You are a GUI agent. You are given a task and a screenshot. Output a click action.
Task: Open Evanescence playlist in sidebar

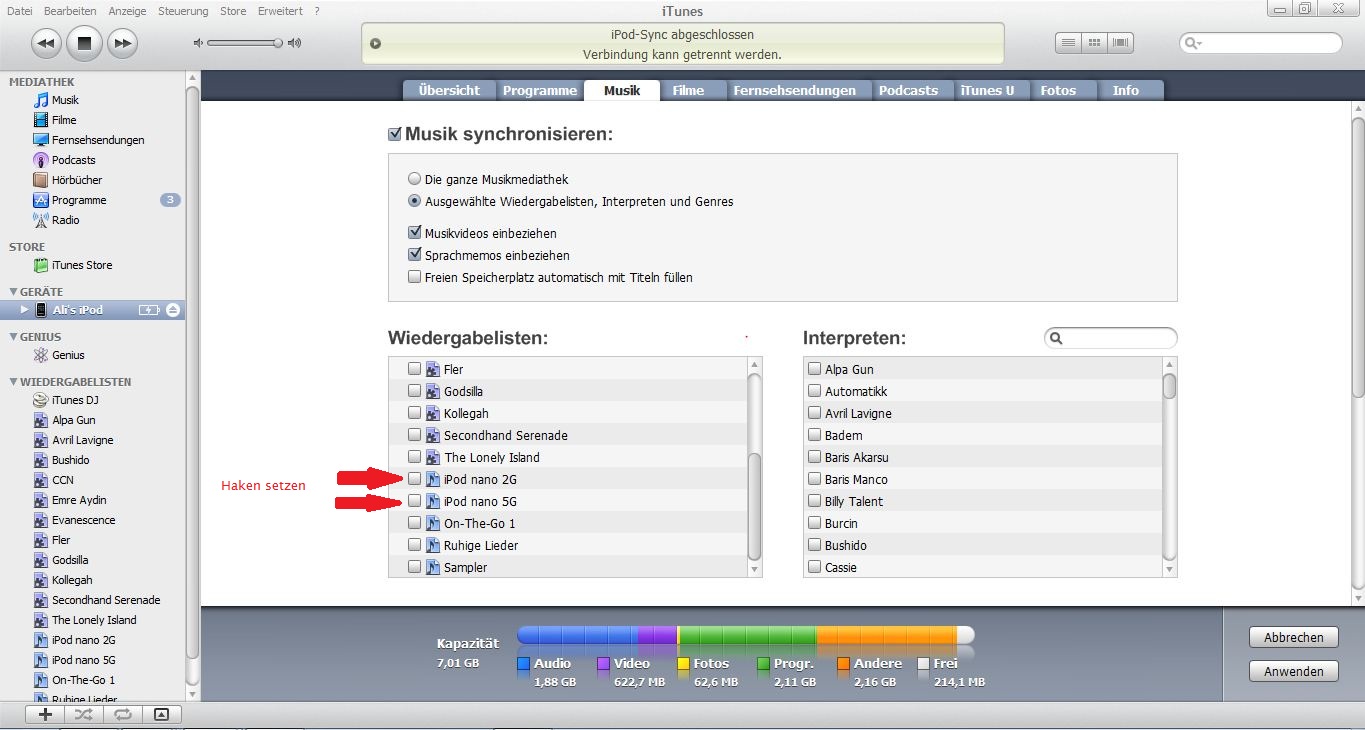tap(83, 520)
